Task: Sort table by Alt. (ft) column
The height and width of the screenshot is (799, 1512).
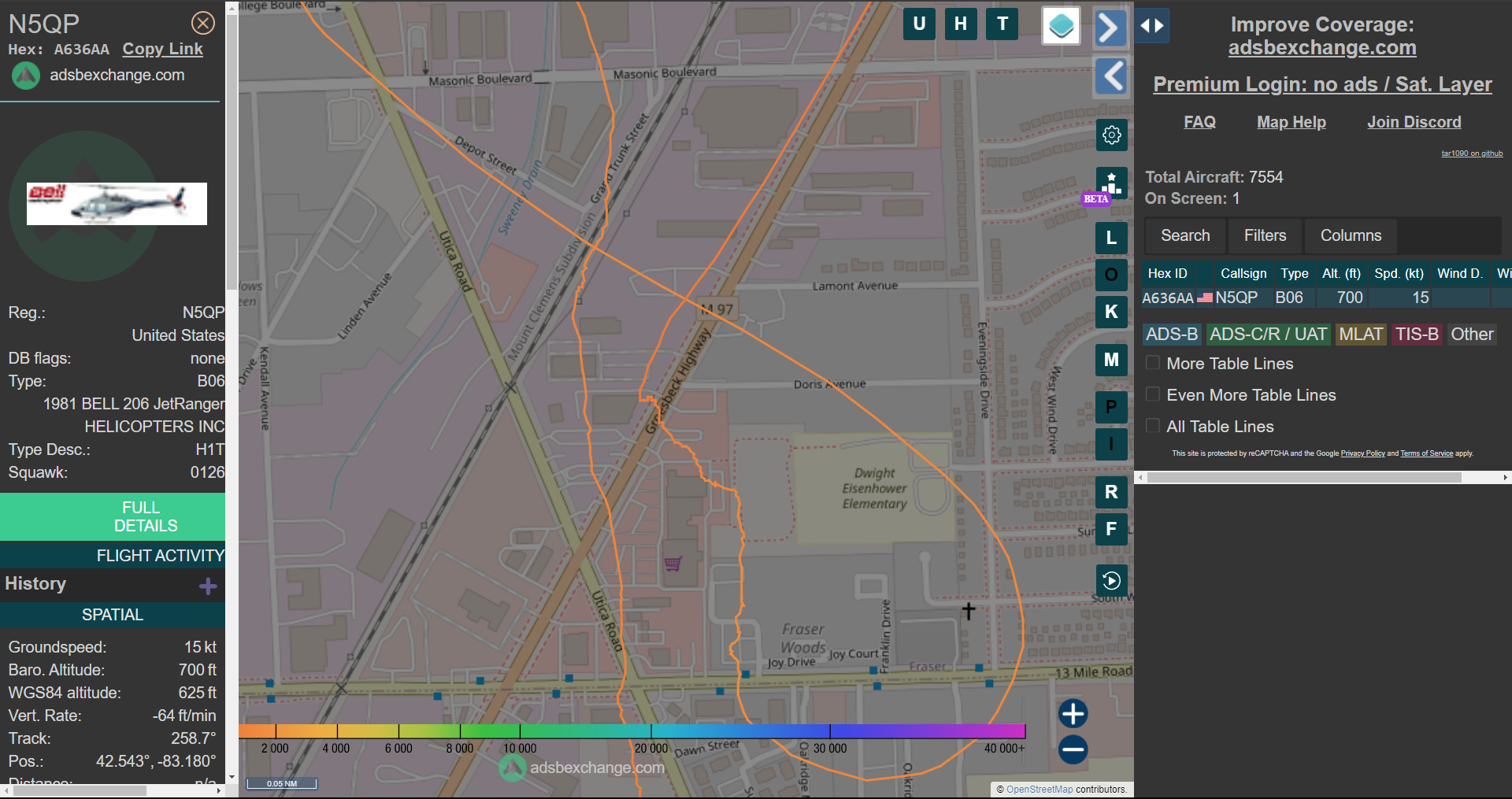Action: point(1341,273)
